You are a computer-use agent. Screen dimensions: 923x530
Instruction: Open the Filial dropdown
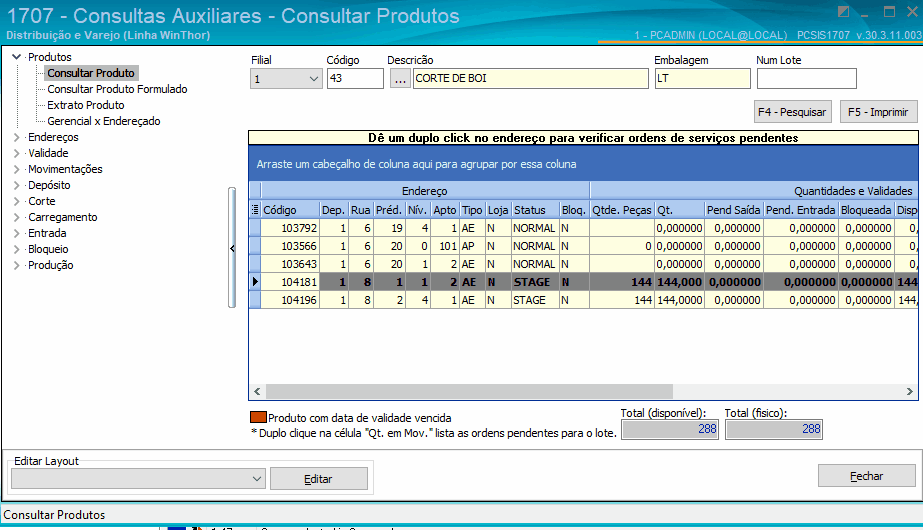tap(313, 78)
